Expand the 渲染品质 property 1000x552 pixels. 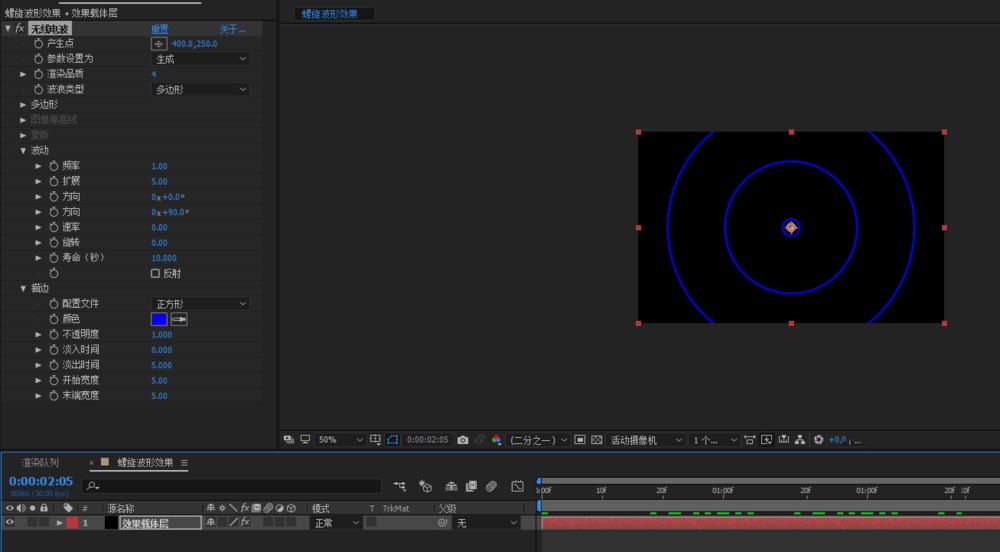[x=23, y=74]
